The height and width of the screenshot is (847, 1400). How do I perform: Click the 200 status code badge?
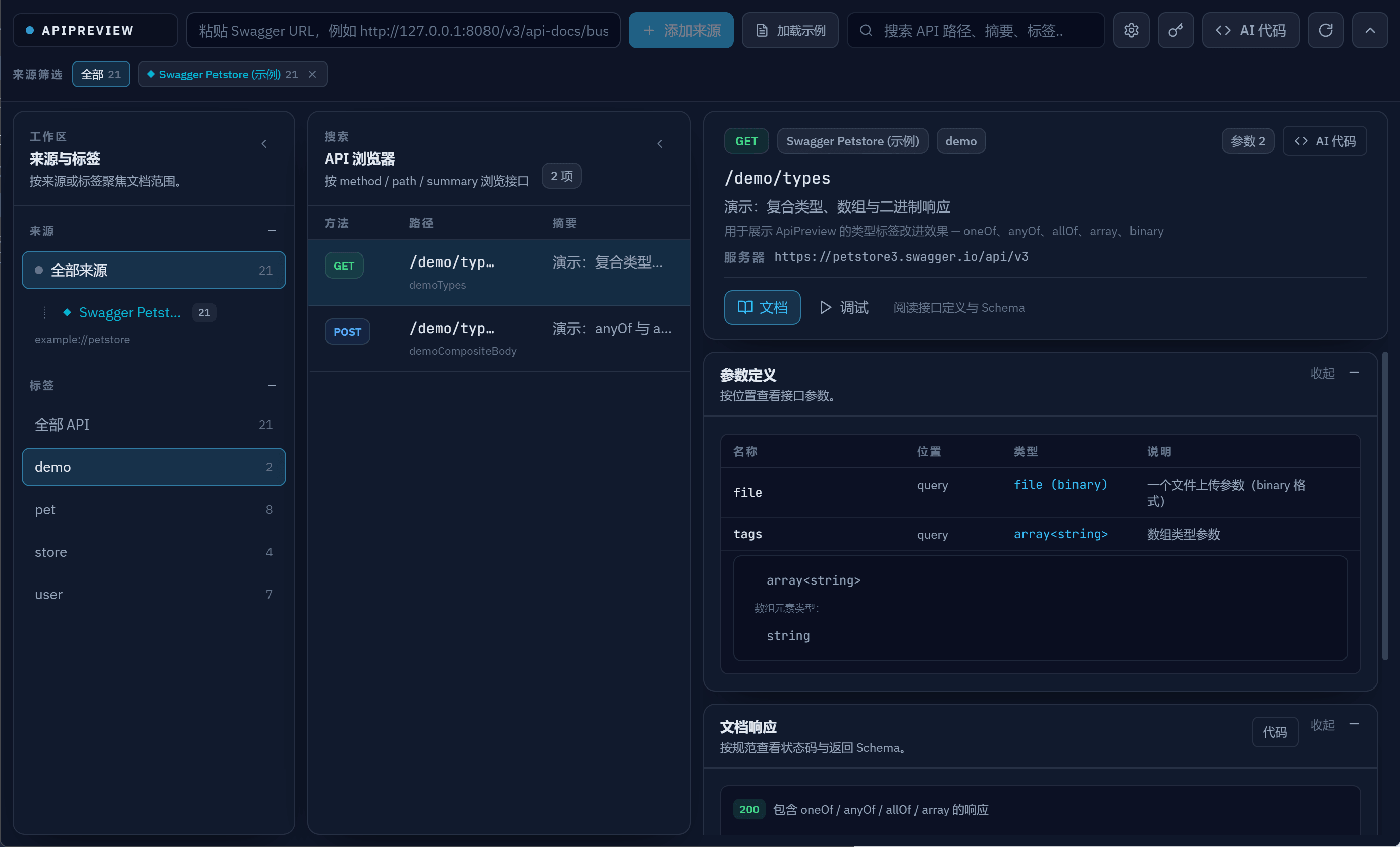(749, 809)
